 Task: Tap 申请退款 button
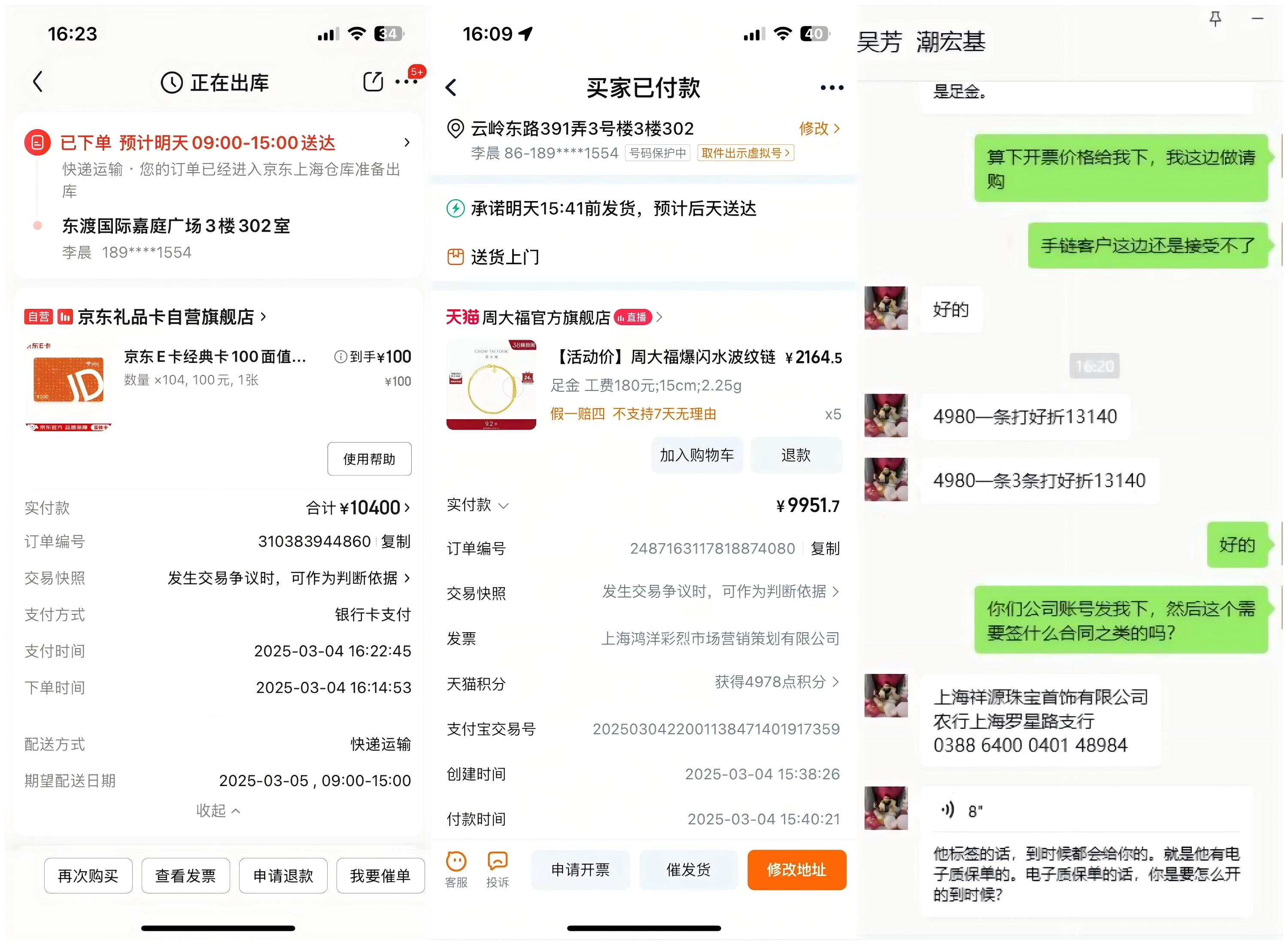[283, 876]
